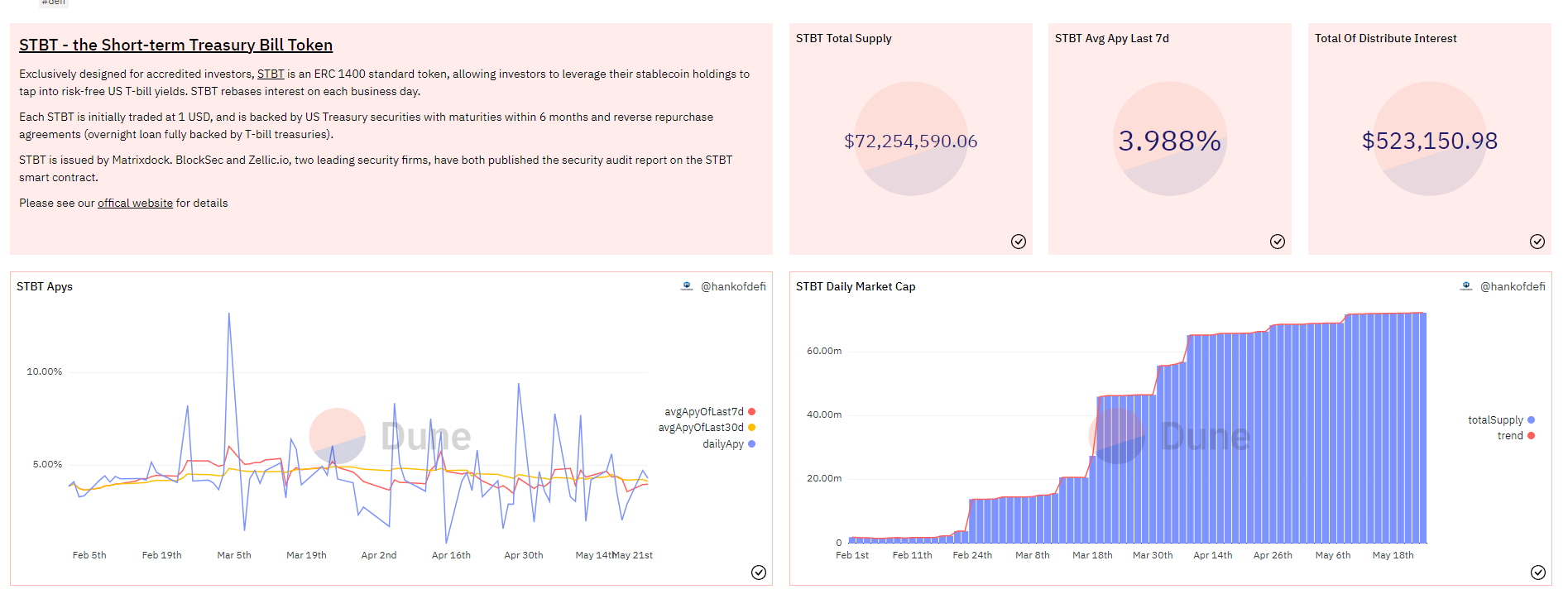Click the STBT Daily Market Cap title

(856, 287)
